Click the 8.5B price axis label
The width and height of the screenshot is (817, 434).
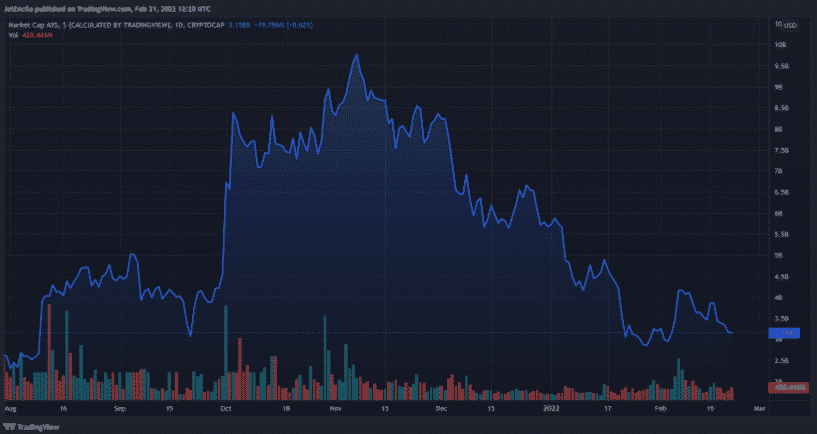tap(782, 108)
